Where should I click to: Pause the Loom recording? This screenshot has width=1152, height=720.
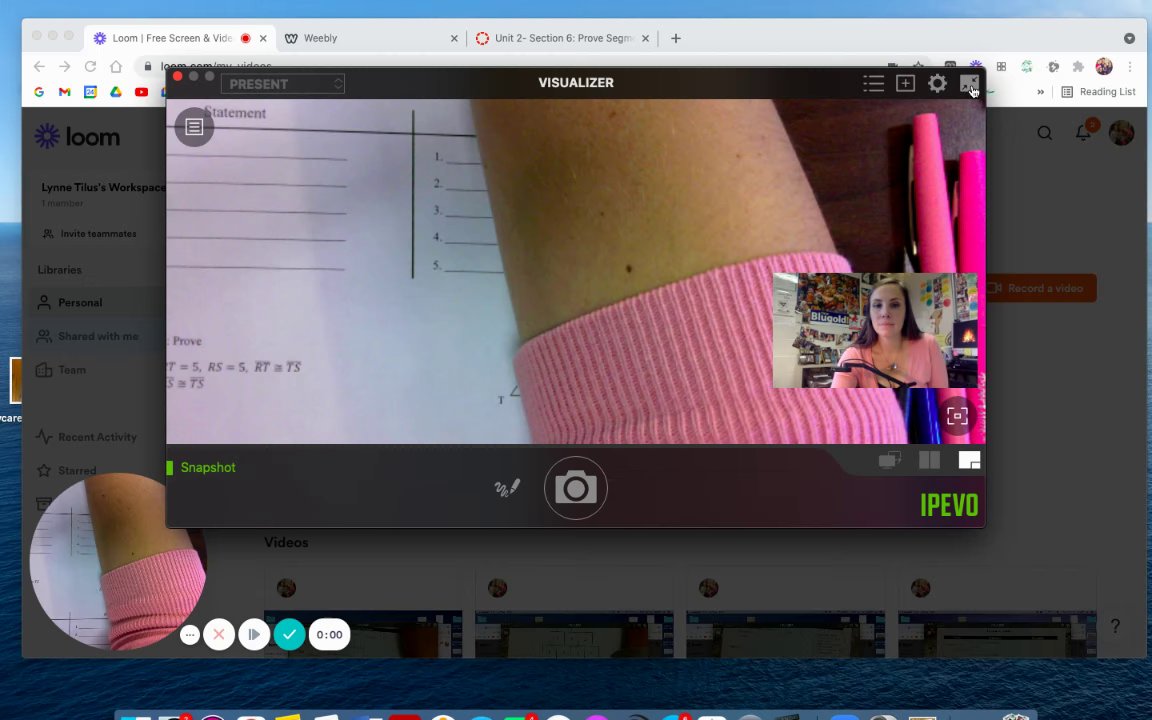pos(254,635)
